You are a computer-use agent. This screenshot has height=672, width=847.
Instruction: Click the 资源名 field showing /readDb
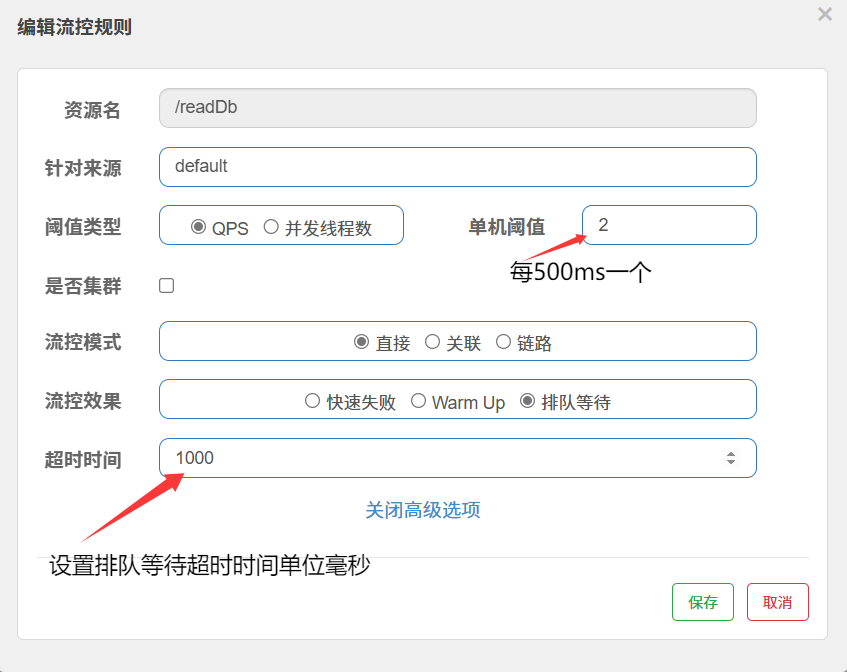(x=457, y=108)
